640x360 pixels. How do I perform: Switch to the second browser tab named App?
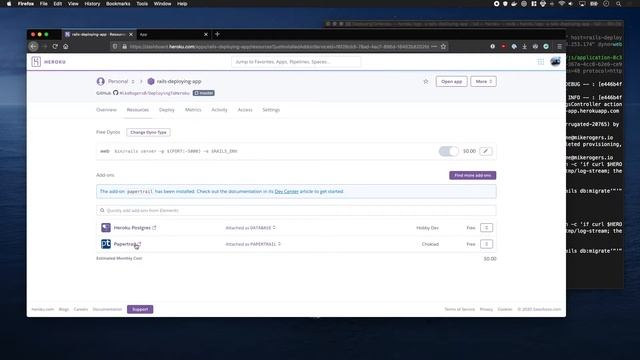[173, 34]
